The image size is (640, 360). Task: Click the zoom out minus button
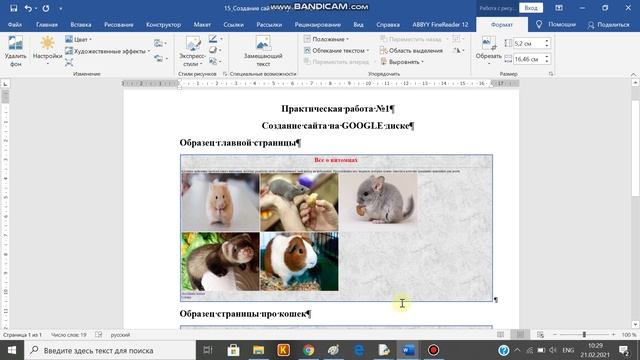555,335
